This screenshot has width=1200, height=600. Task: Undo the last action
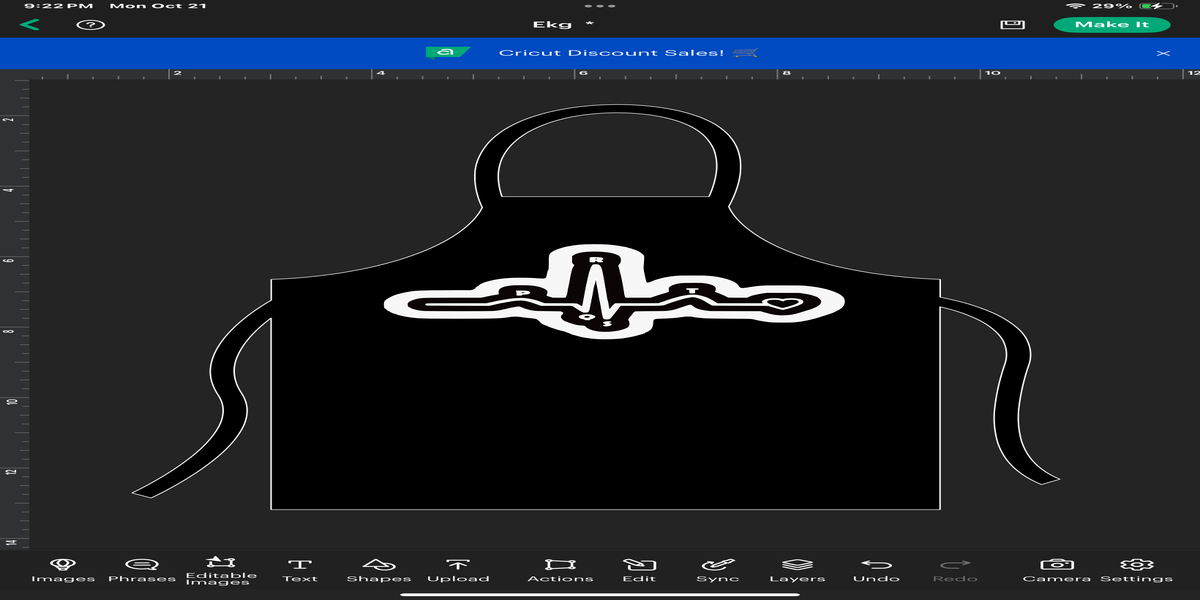click(876, 571)
